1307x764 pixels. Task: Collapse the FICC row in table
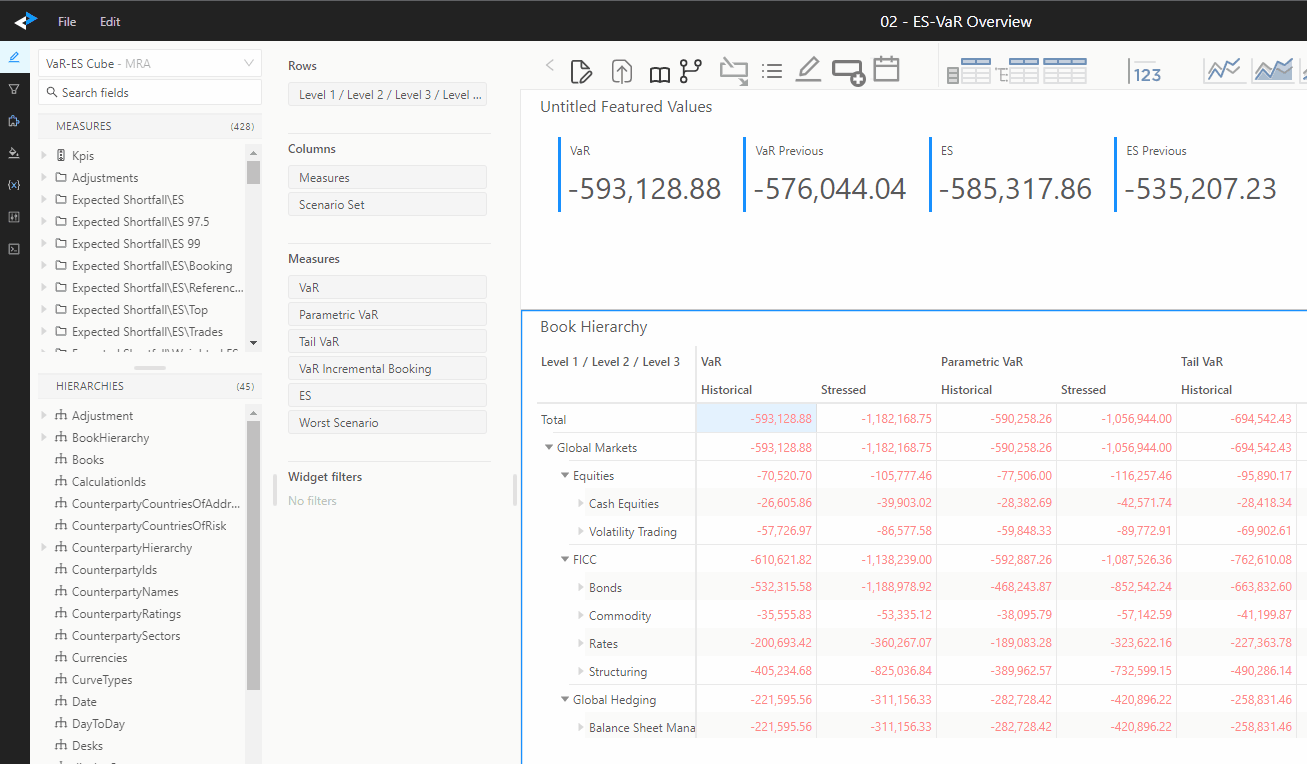(x=565, y=560)
